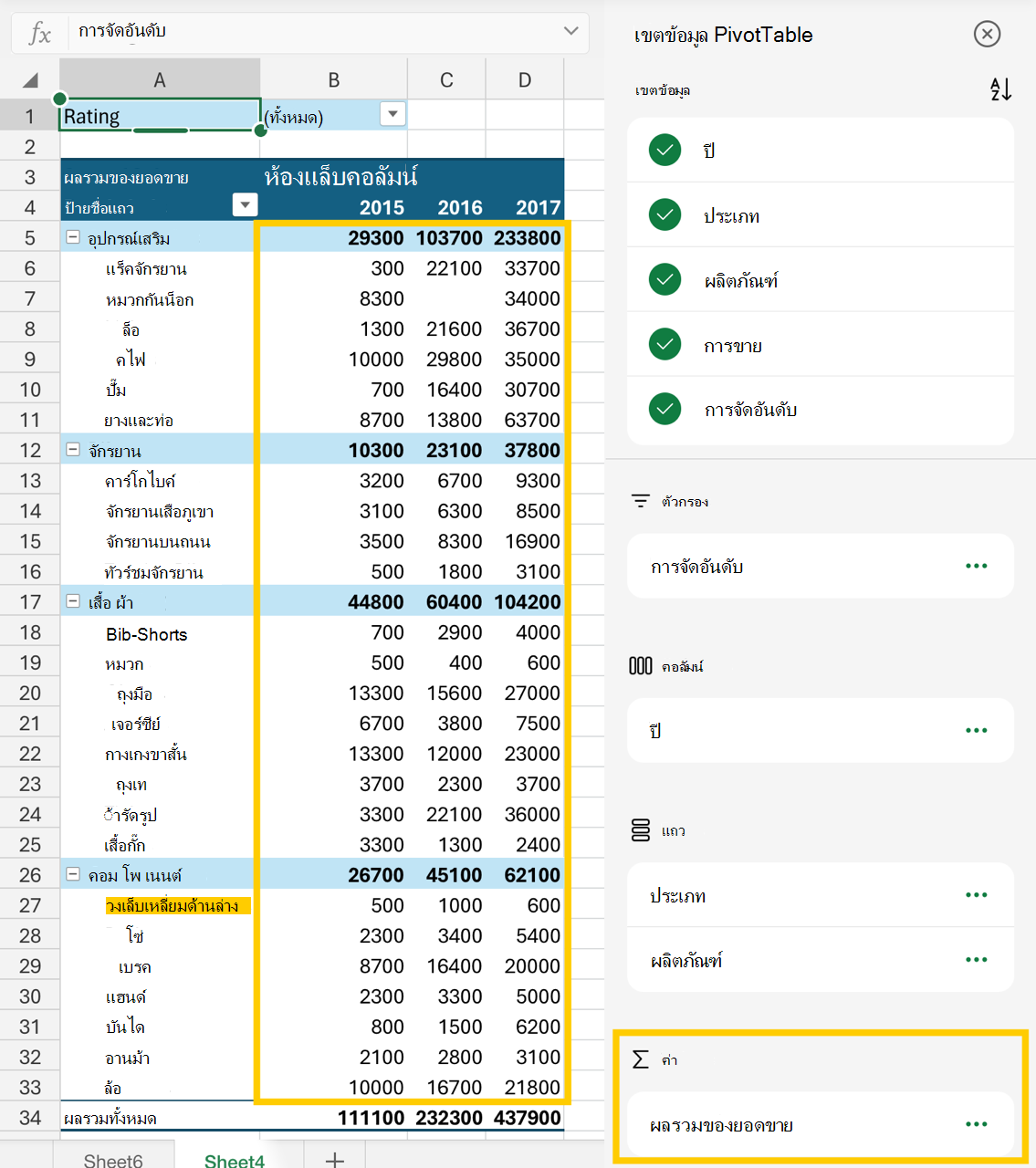Screen dimensions: 1036x1168
Task: Select ประเภท item in rows area
Action: pos(820,895)
